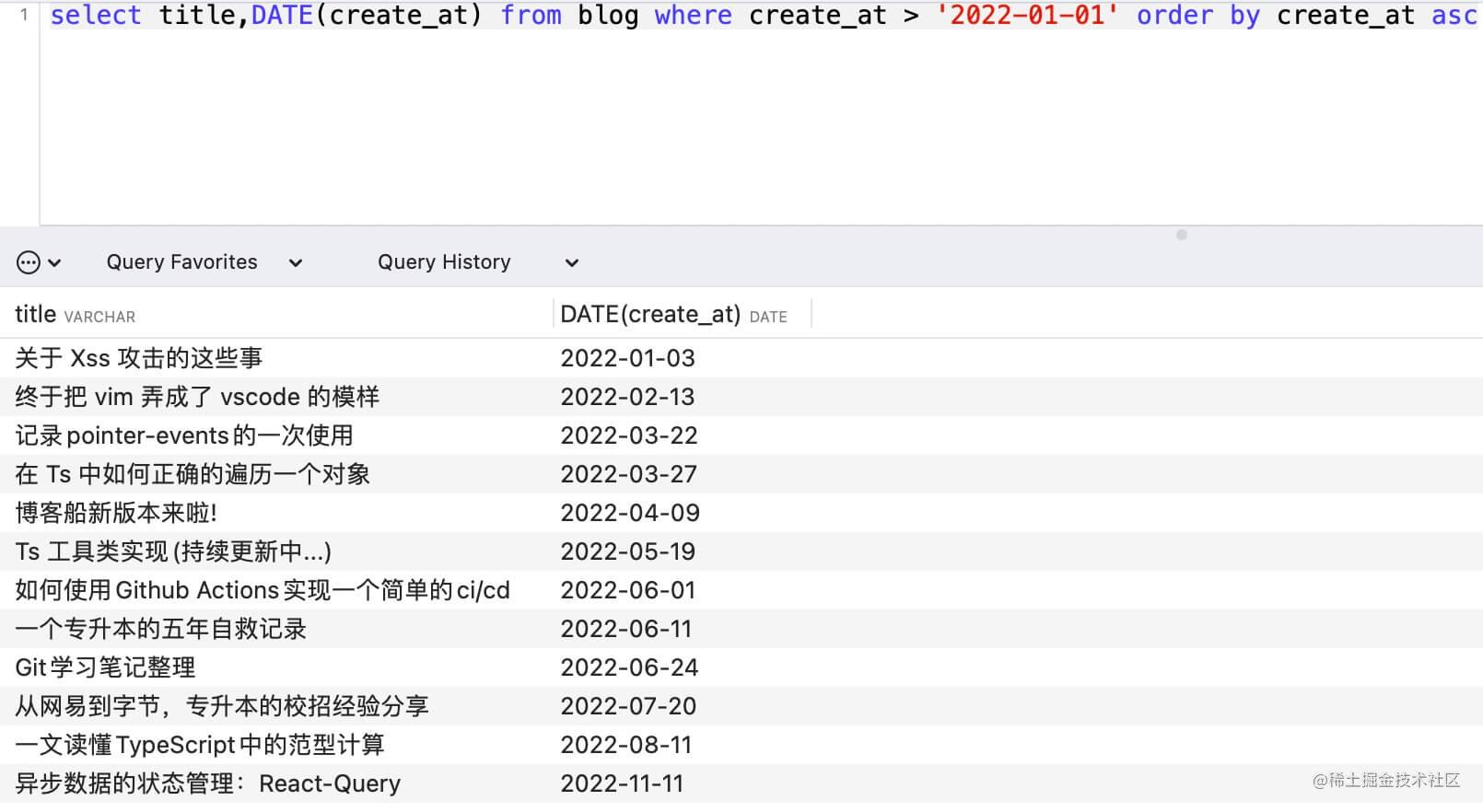The image size is (1483, 812).
Task: Click date cell 2022-06-11
Action: [x=626, y=629]
